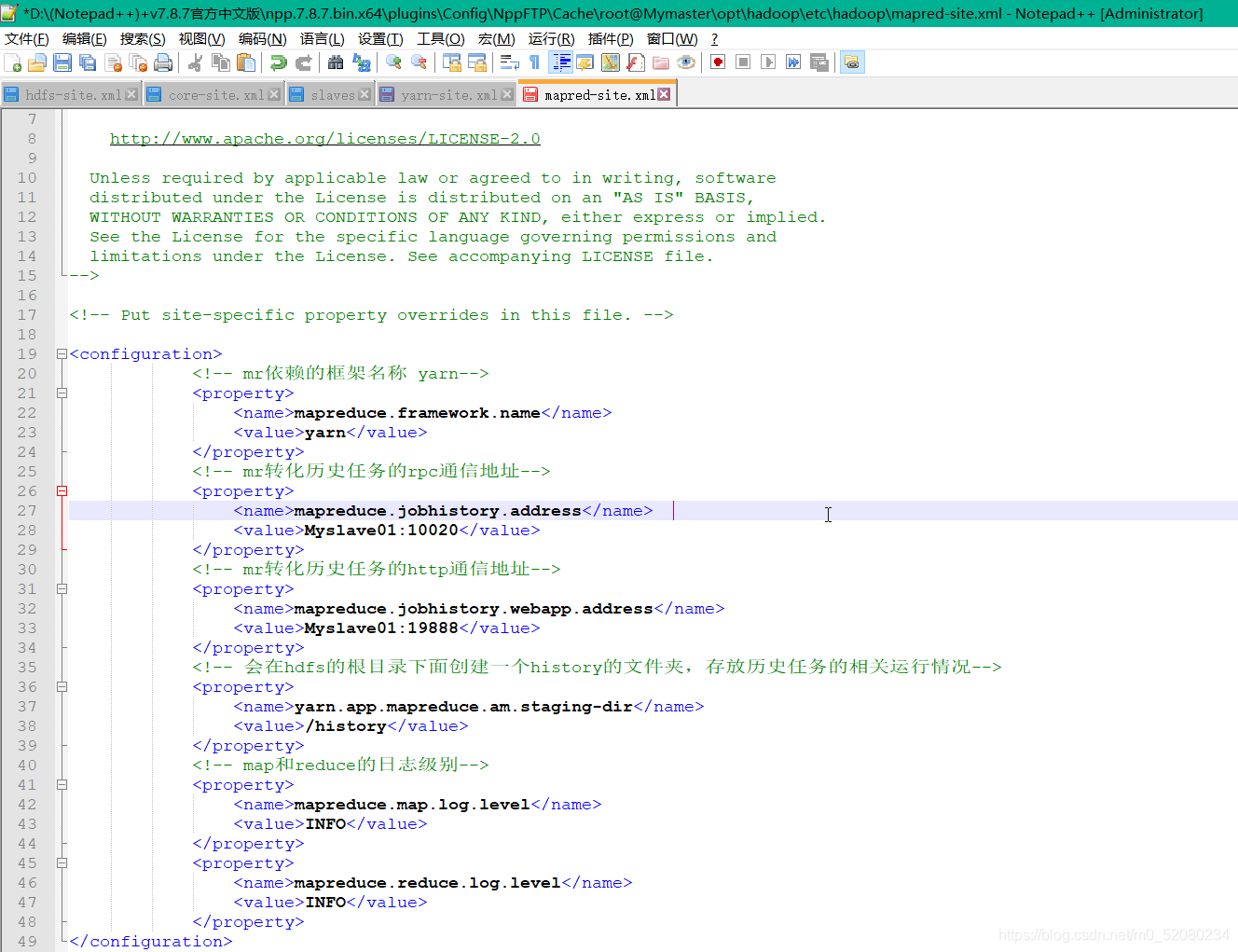Zoom out with magnifier minus icon
The width and height of the screenshot is (1238, 952).
[x=419, y=62]
